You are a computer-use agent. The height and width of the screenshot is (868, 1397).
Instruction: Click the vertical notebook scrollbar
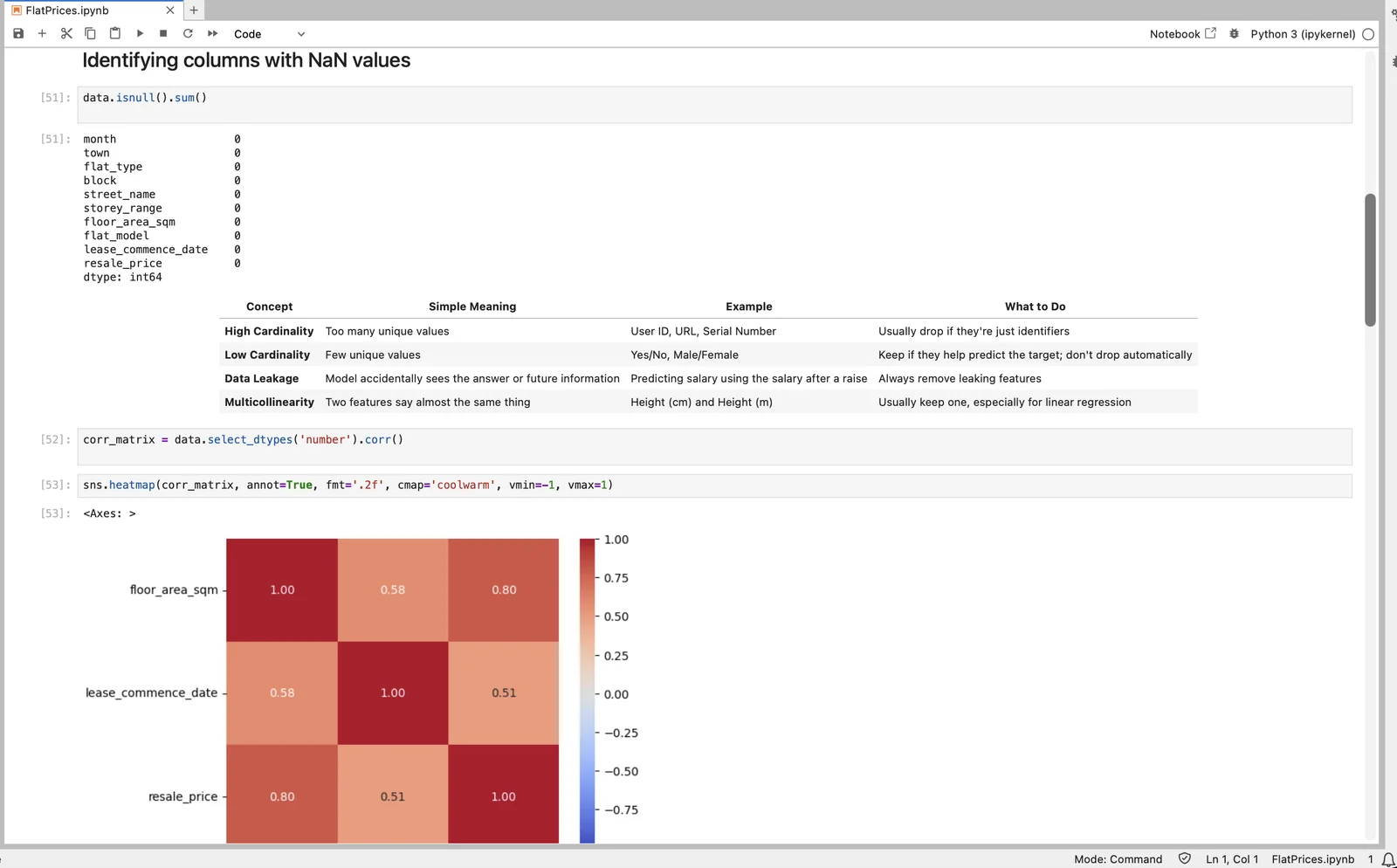coord(1370,260)
